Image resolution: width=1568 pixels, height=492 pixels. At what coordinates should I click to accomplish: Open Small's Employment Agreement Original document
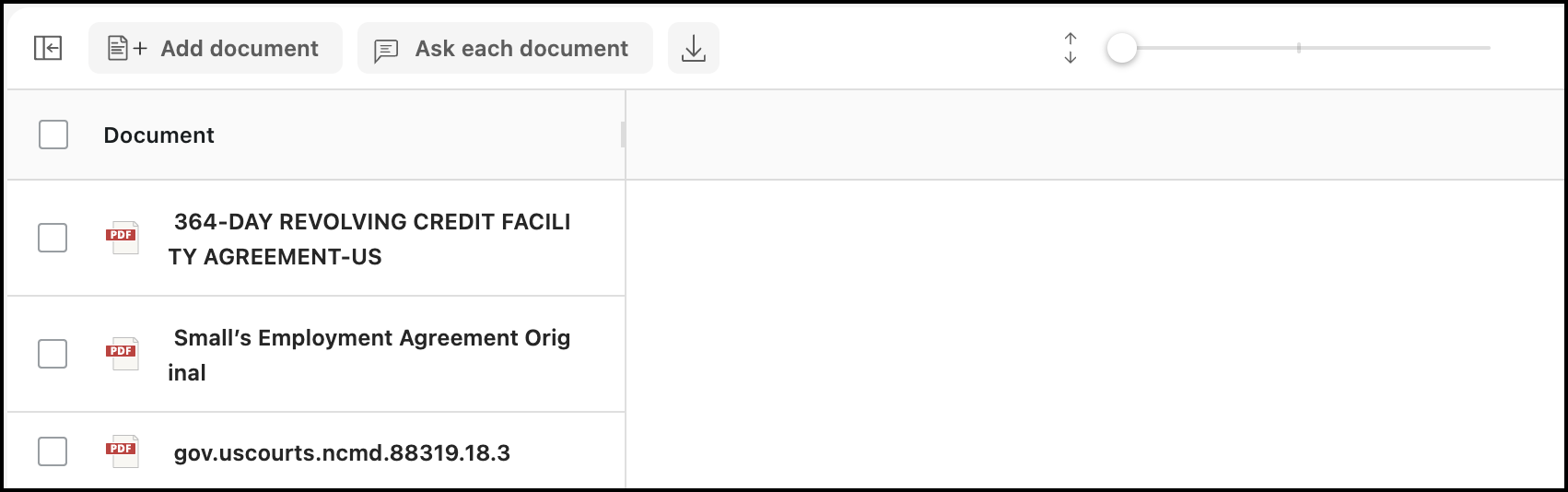370,355
